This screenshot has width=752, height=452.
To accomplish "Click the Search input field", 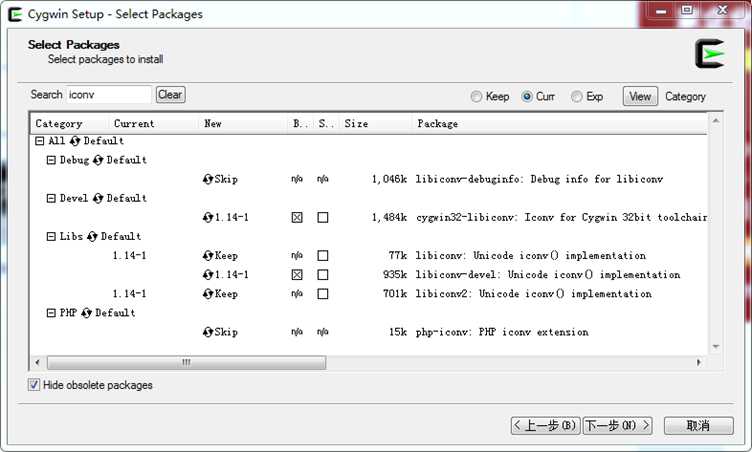I will point(109,95).
